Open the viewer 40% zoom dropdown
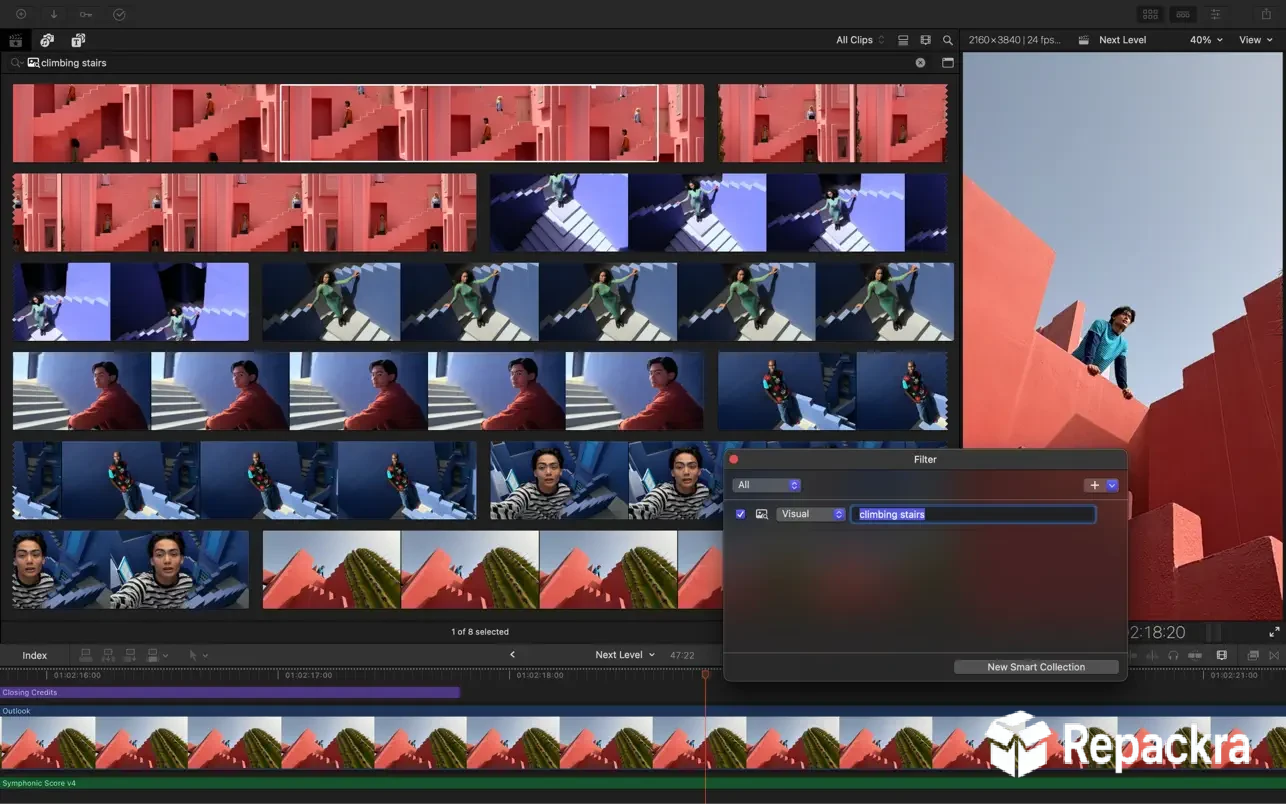Viewport: 1286px width, 804px height. pos(1205,40)
